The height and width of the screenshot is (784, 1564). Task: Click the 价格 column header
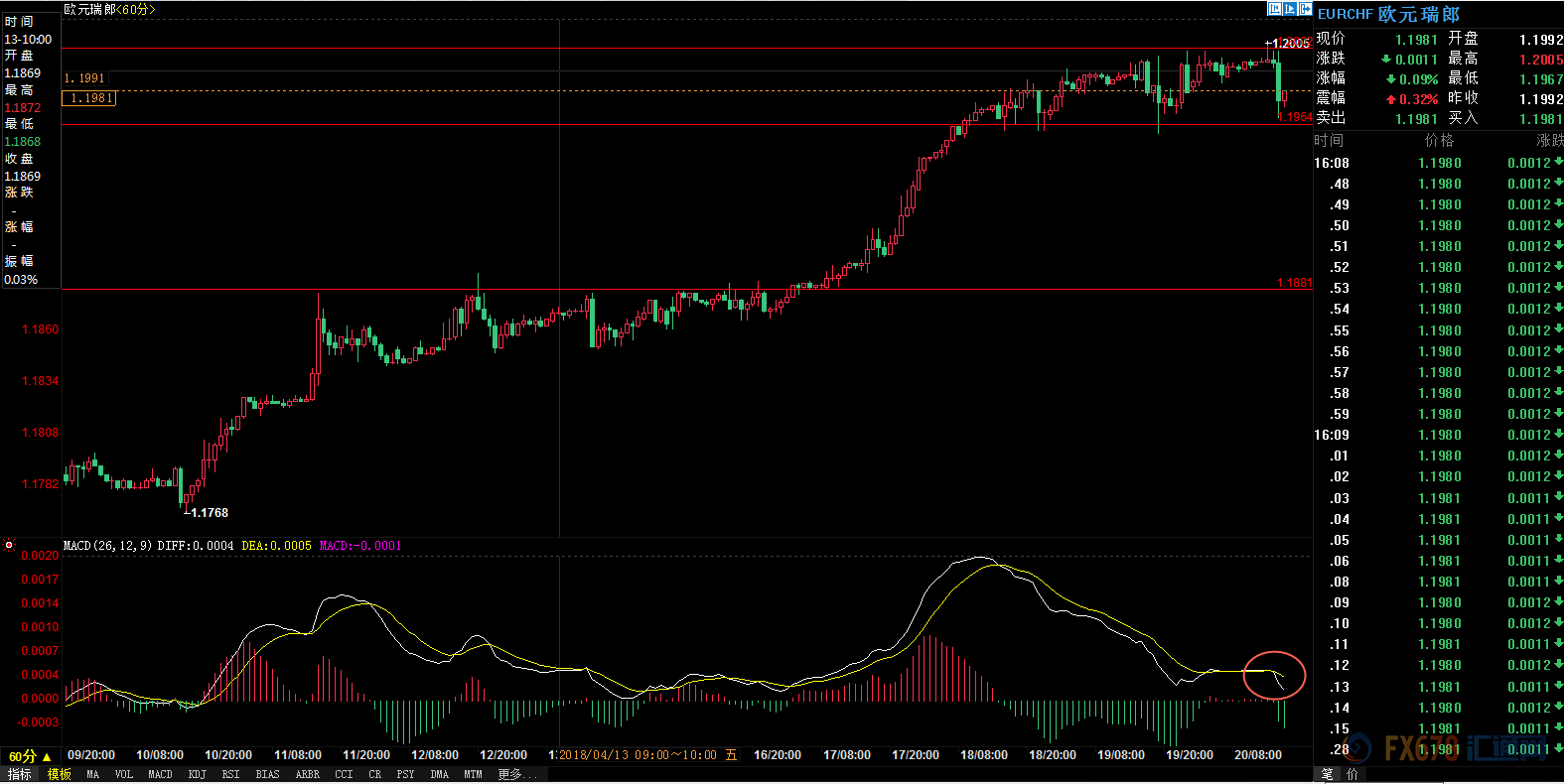click(x=1439, y=140)
